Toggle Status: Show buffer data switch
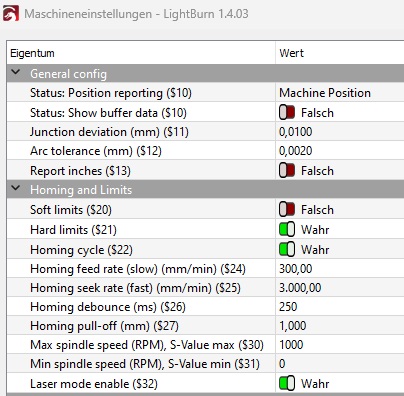404x396 pixels. click(287, 113)
